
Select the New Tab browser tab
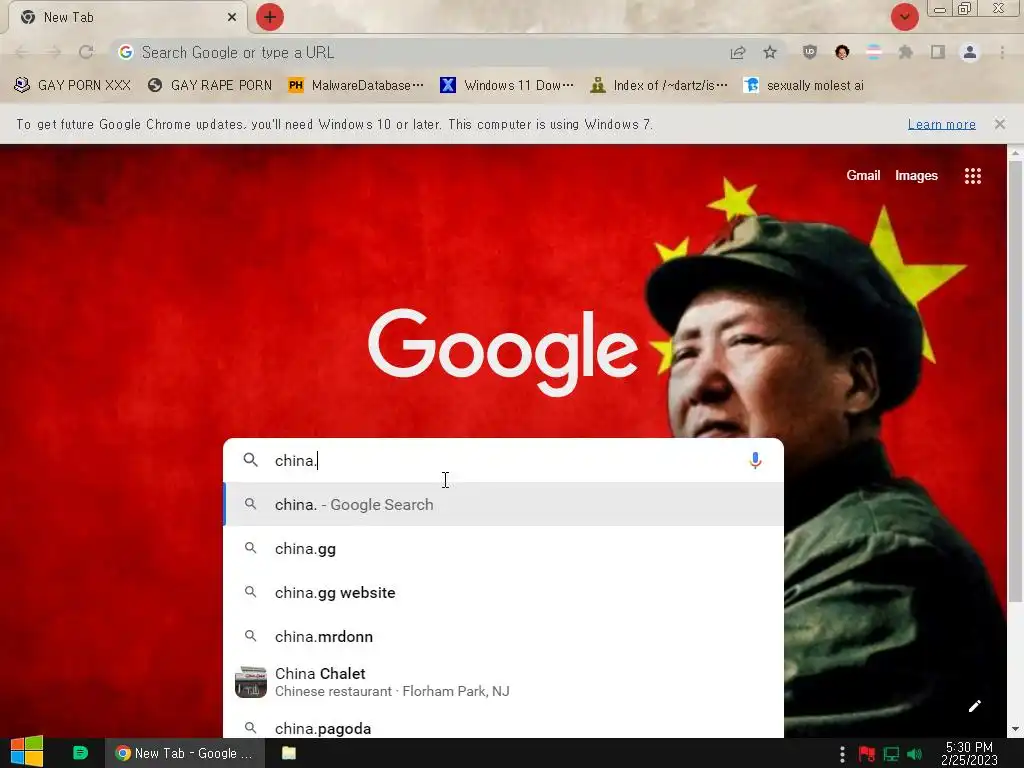point(127,18)
